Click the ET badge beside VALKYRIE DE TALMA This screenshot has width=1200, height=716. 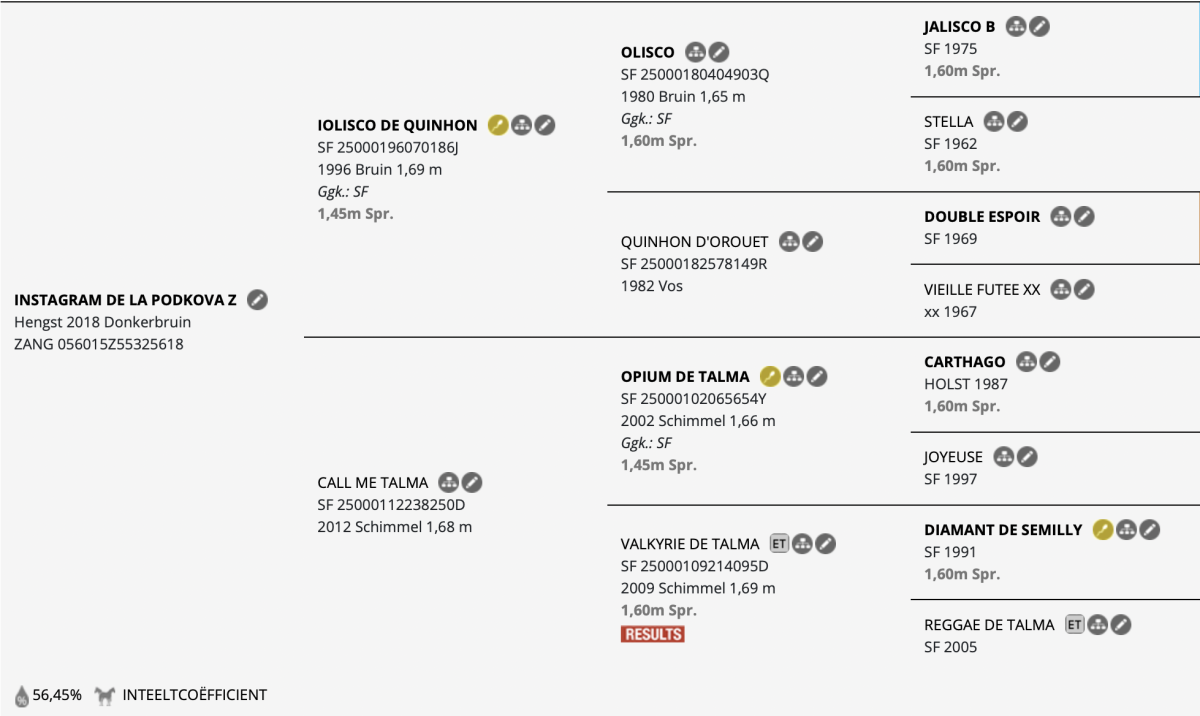pyautogui.click(x=779, y=544)
